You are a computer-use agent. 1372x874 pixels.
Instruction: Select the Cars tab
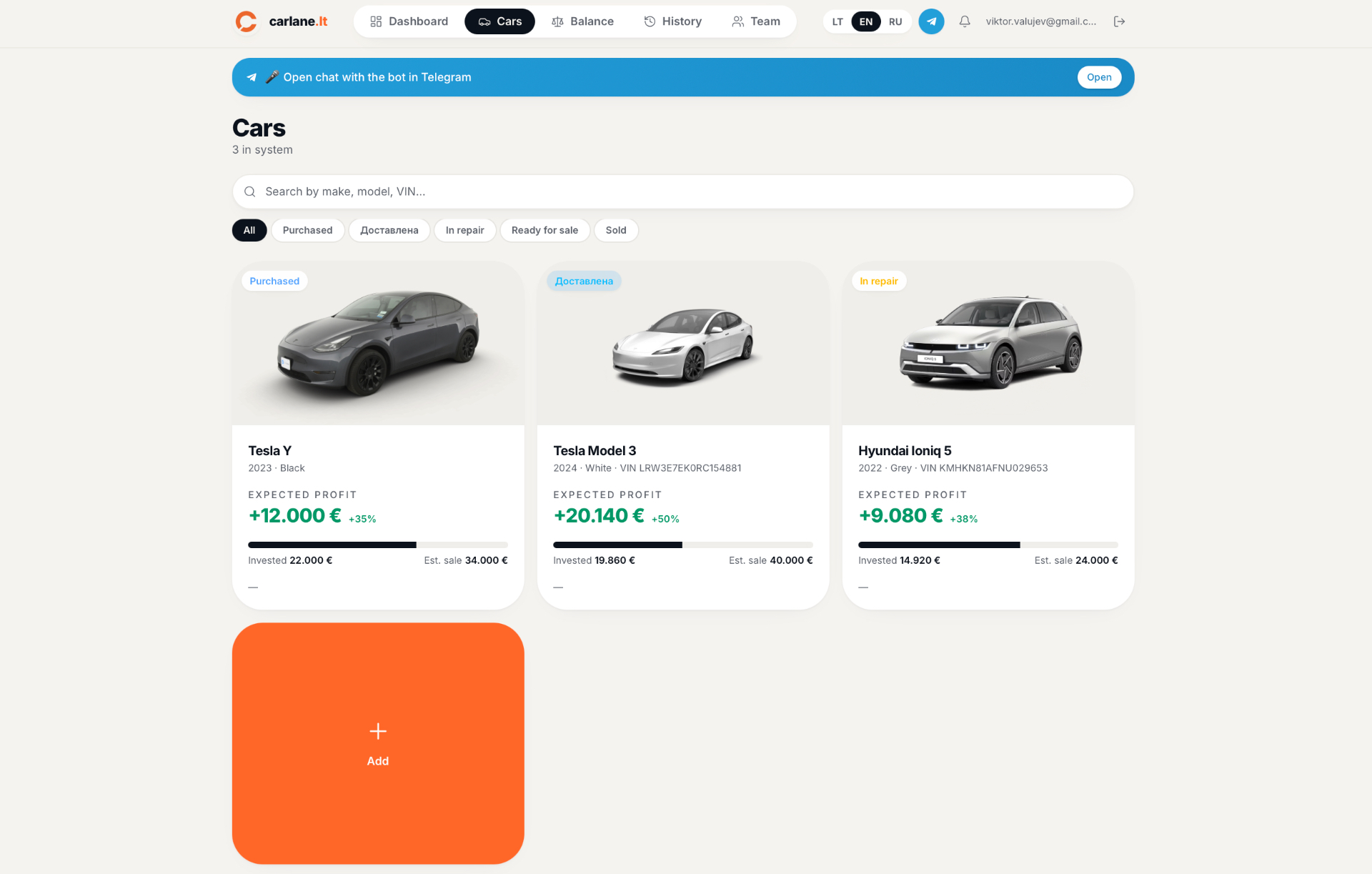[x=499, y=21]
